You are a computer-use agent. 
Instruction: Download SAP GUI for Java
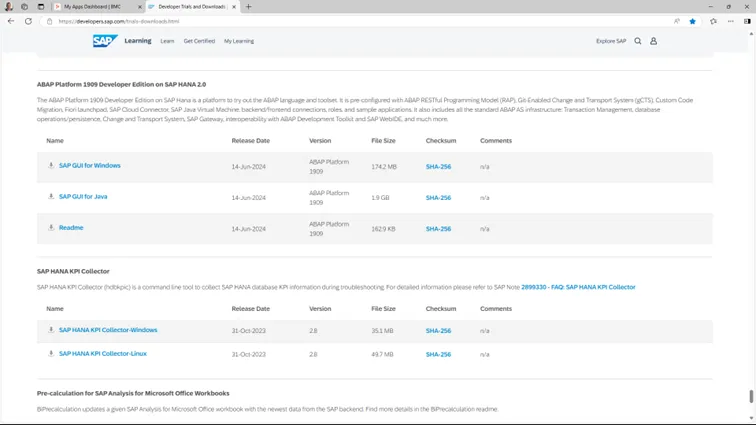coord(83,196)
